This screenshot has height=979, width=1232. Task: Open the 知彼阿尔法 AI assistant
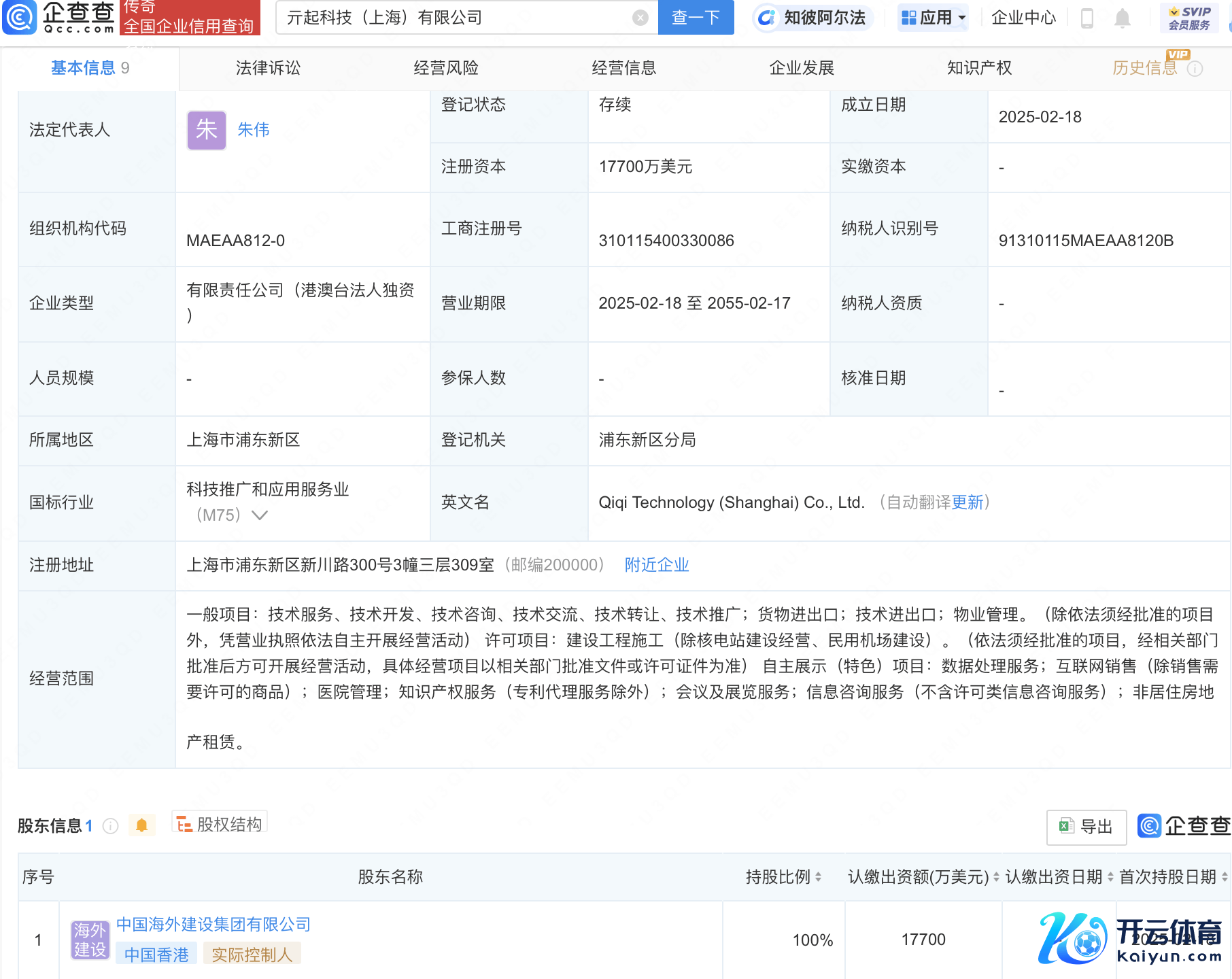pos(812,18)
